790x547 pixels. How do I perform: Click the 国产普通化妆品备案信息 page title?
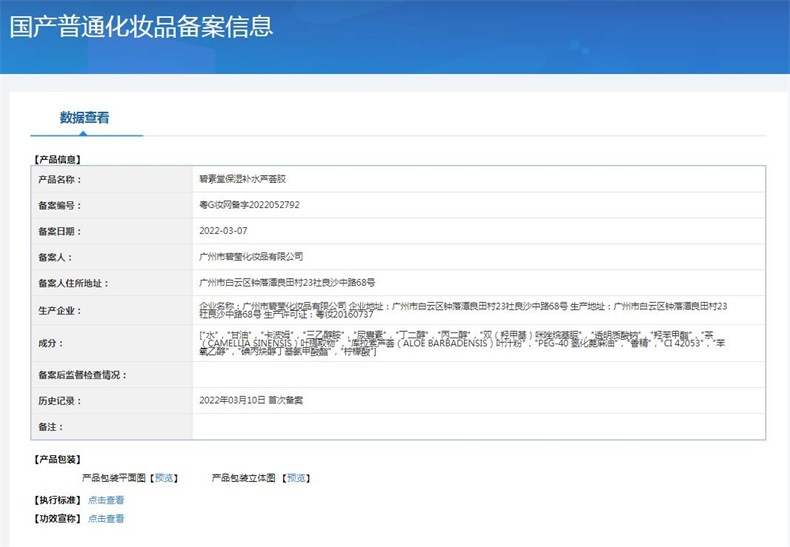[141, 26]
